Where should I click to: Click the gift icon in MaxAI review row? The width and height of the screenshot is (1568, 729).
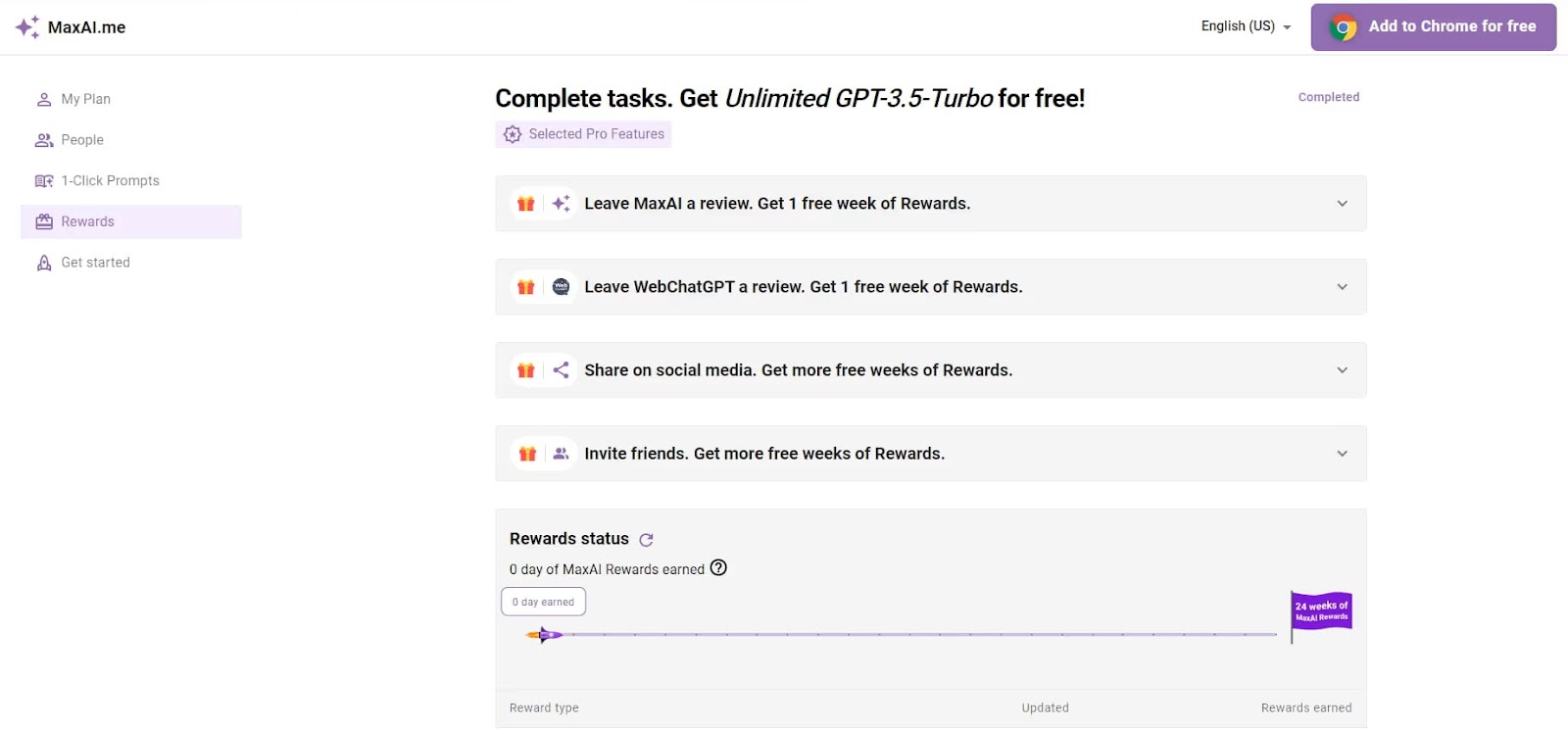(x=526, y=204)
